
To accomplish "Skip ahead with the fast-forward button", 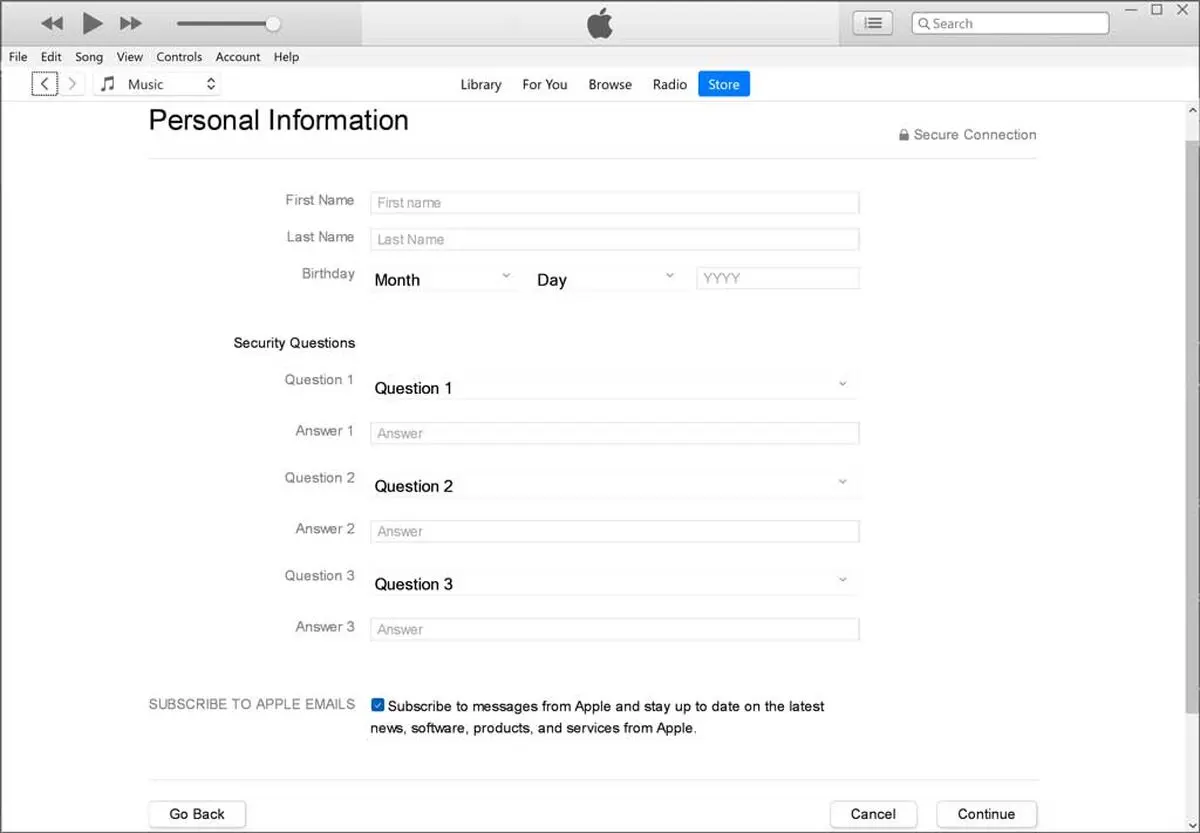I will pyautogui.click(x=131, y=23).
